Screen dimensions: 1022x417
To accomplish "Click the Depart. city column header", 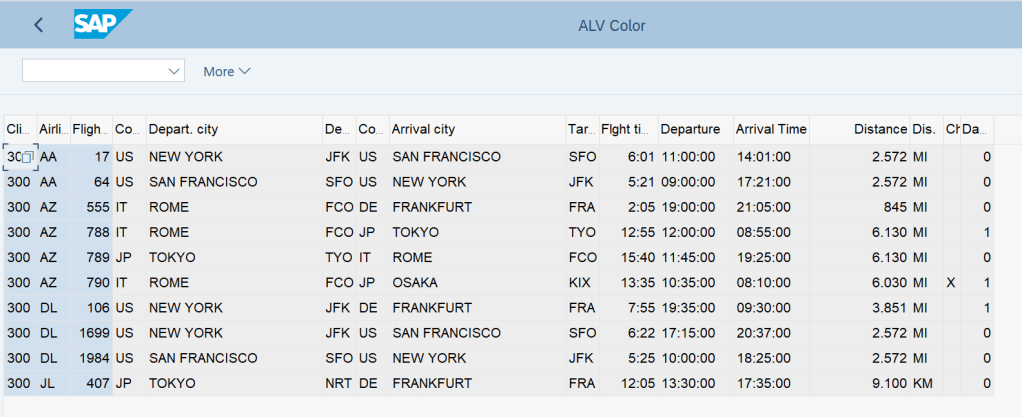I will pyautogui.click(x=183, y=129).
